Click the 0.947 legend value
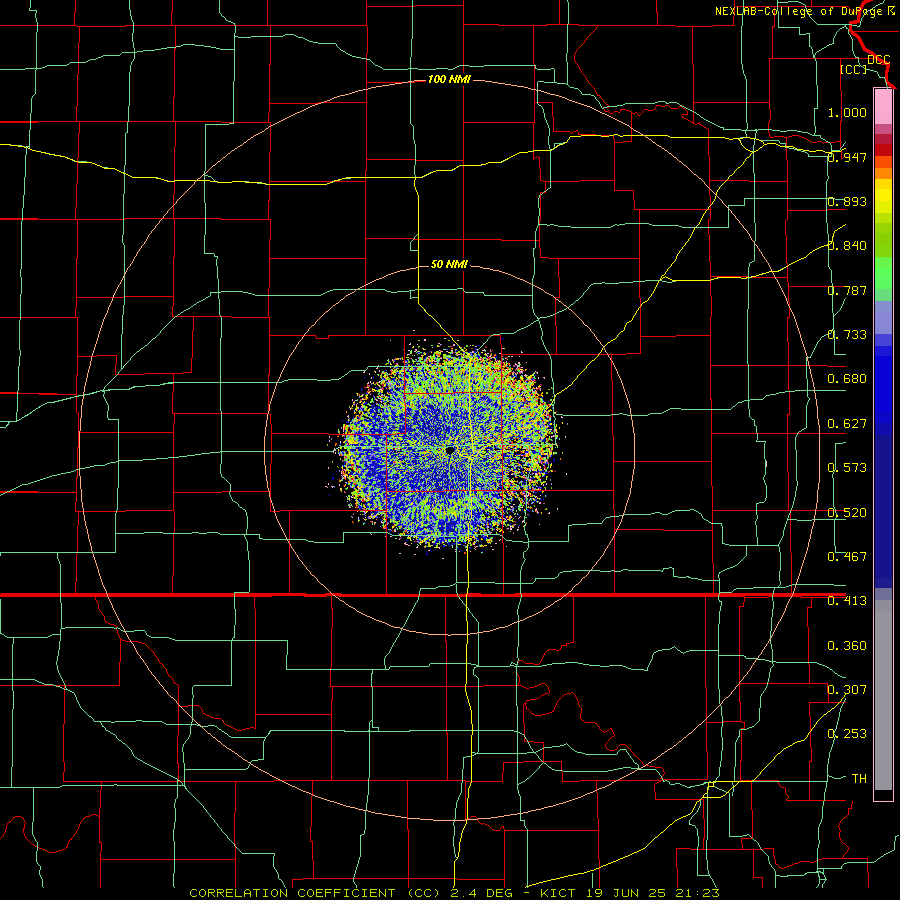900x900 pixels. [847, 157]
